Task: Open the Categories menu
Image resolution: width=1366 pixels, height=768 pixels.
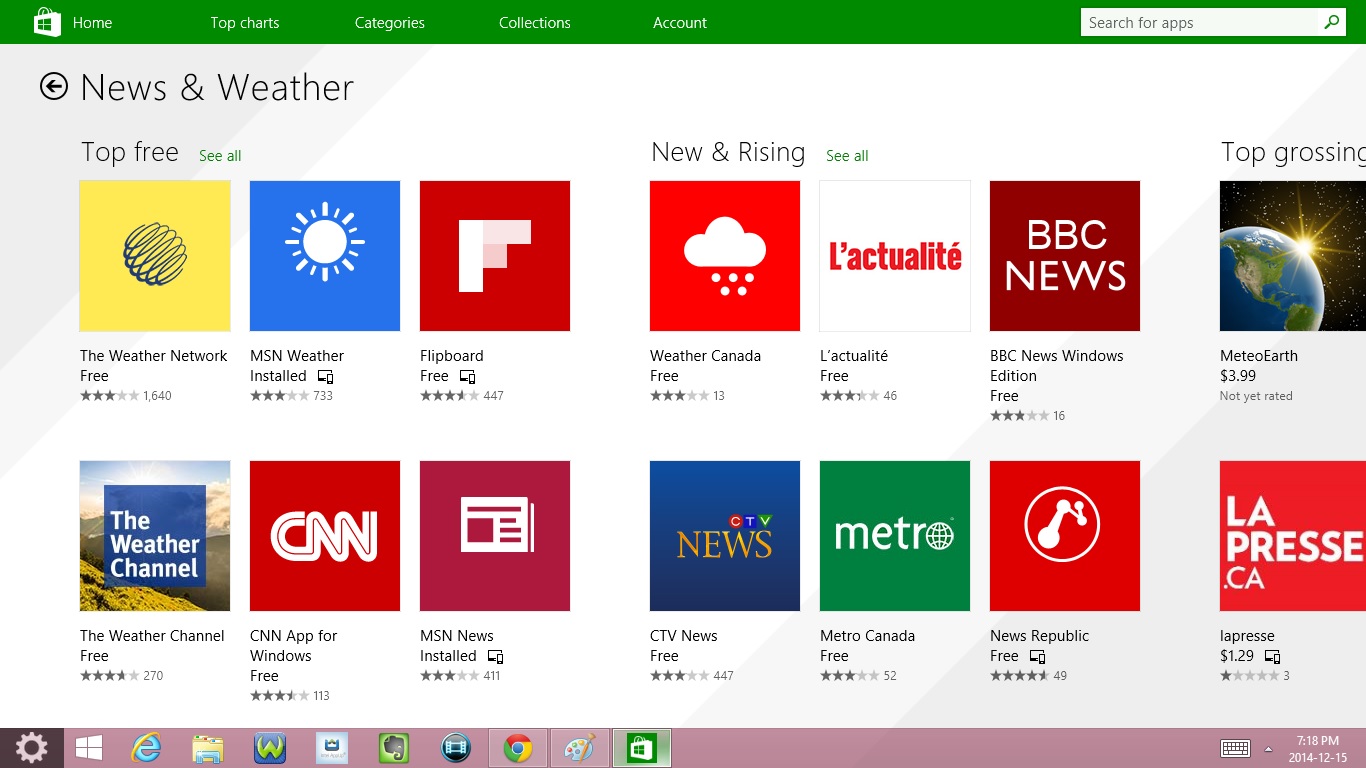Action: 390,22
